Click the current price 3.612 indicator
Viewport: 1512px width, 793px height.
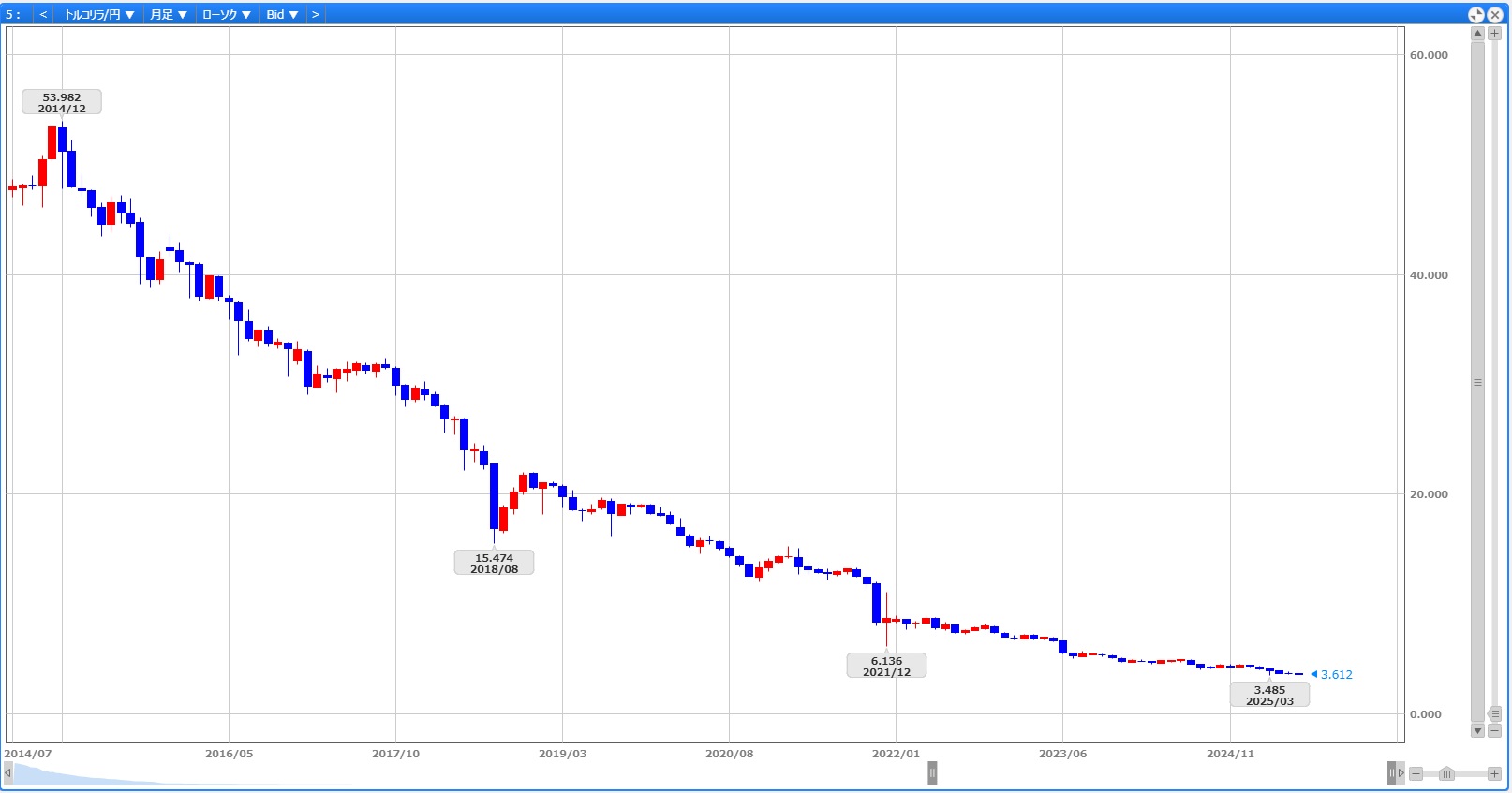(1331, 674)
